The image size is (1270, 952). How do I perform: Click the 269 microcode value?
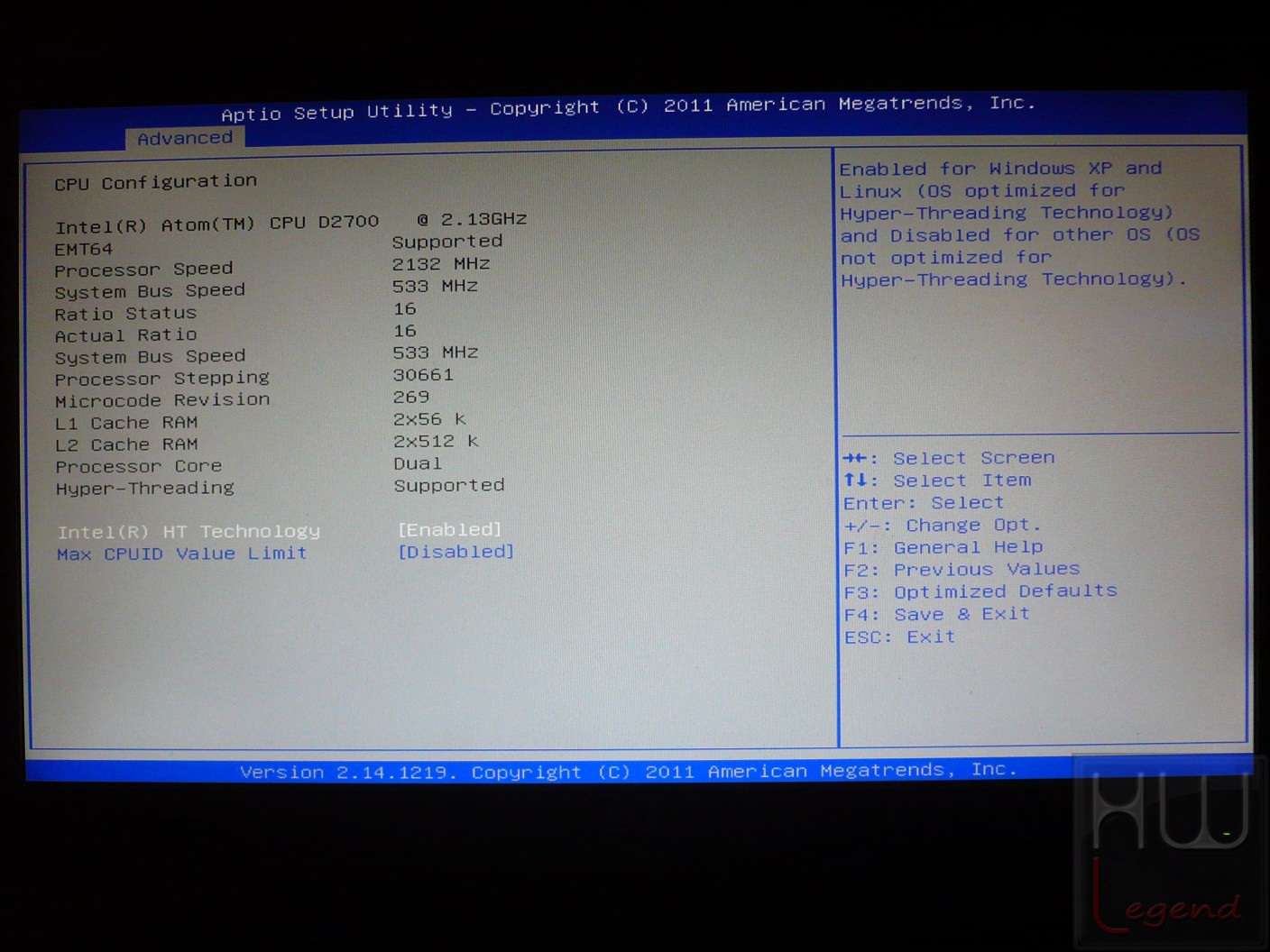pos(411,397)
